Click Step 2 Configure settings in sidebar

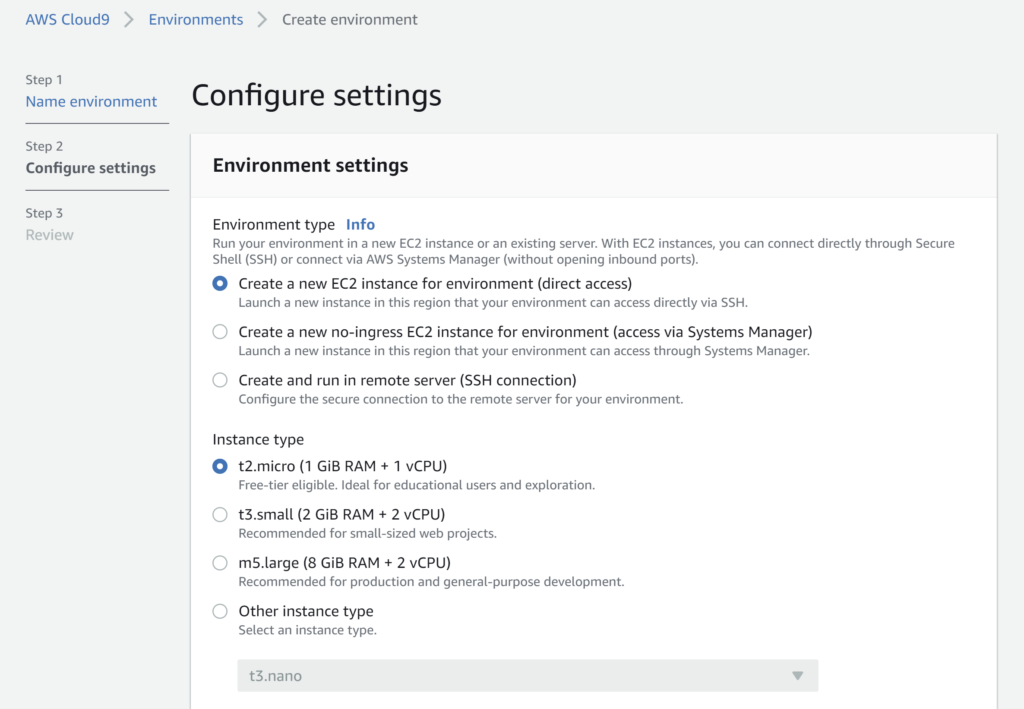[91, 168]
